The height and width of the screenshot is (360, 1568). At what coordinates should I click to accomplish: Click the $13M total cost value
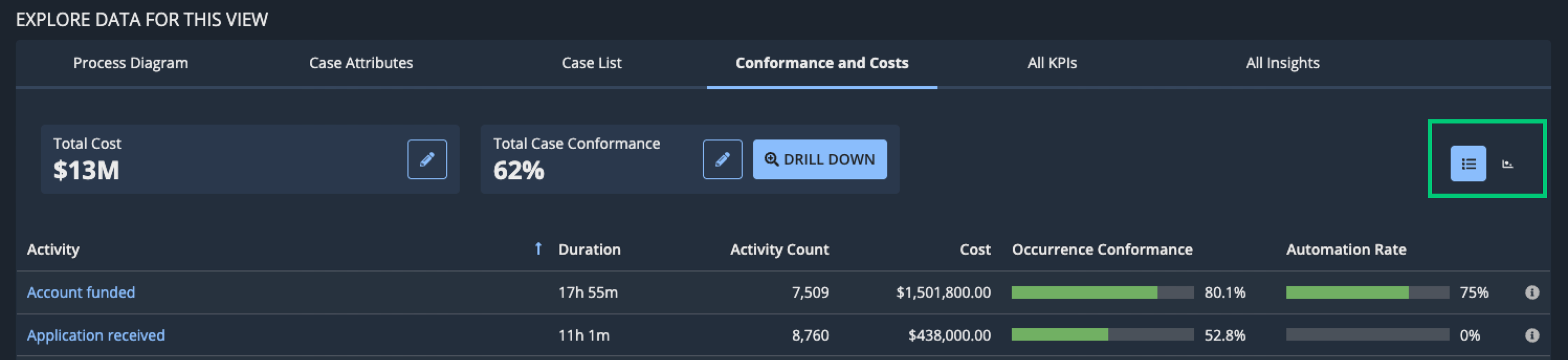86,170
